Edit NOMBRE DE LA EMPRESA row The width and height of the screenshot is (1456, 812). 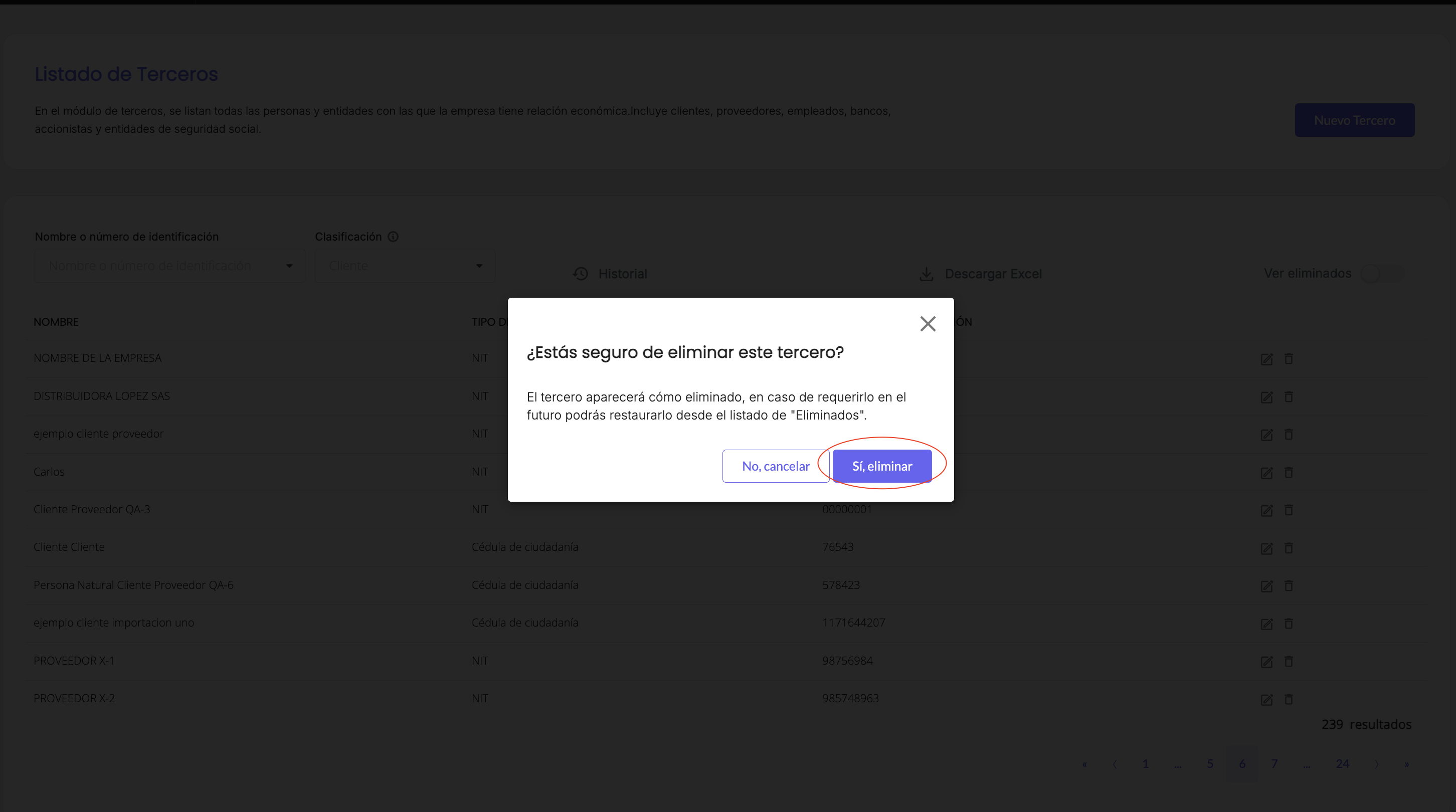[x=1266, y=359]
